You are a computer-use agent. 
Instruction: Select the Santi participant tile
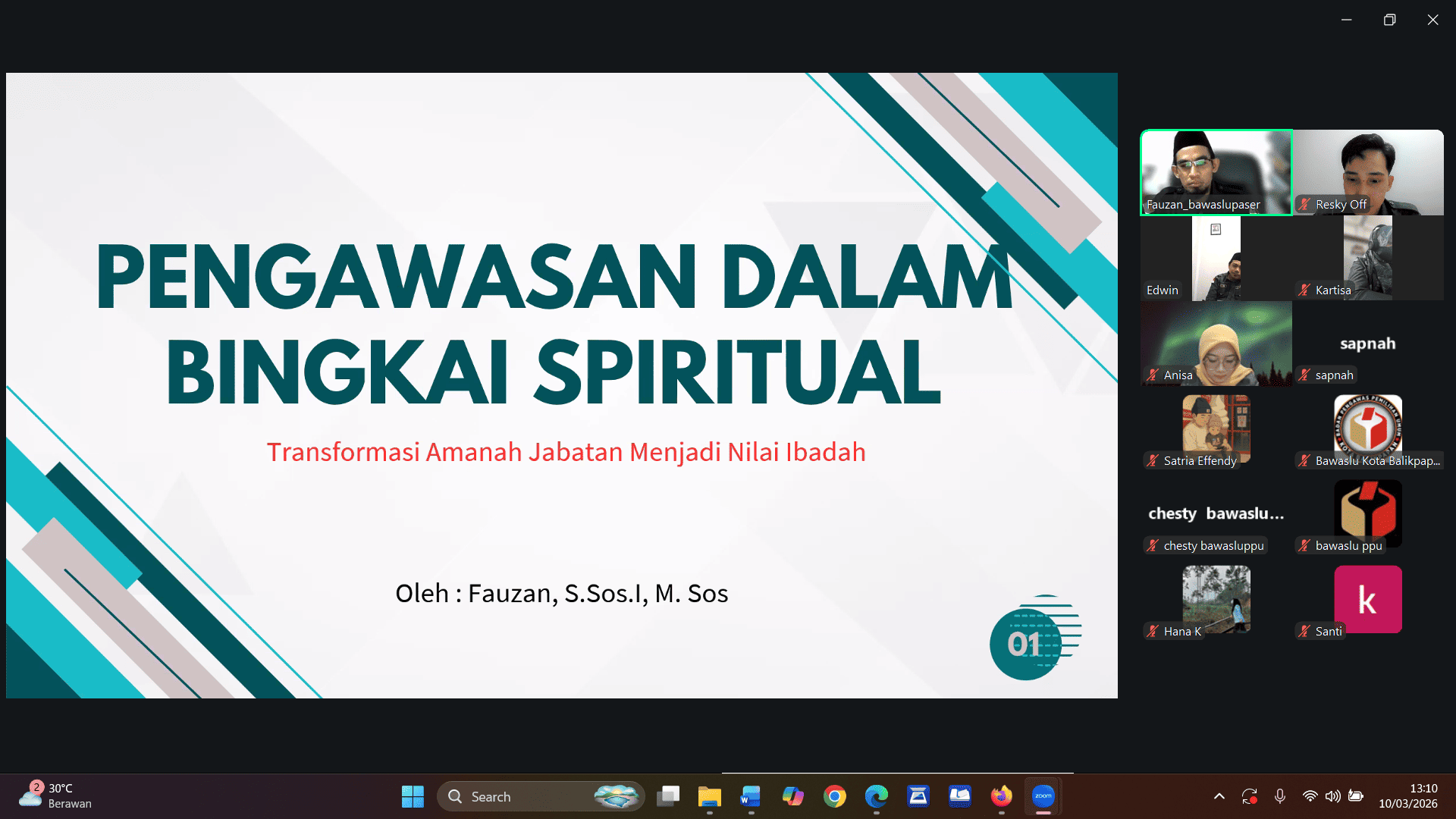coord(1368,600)
